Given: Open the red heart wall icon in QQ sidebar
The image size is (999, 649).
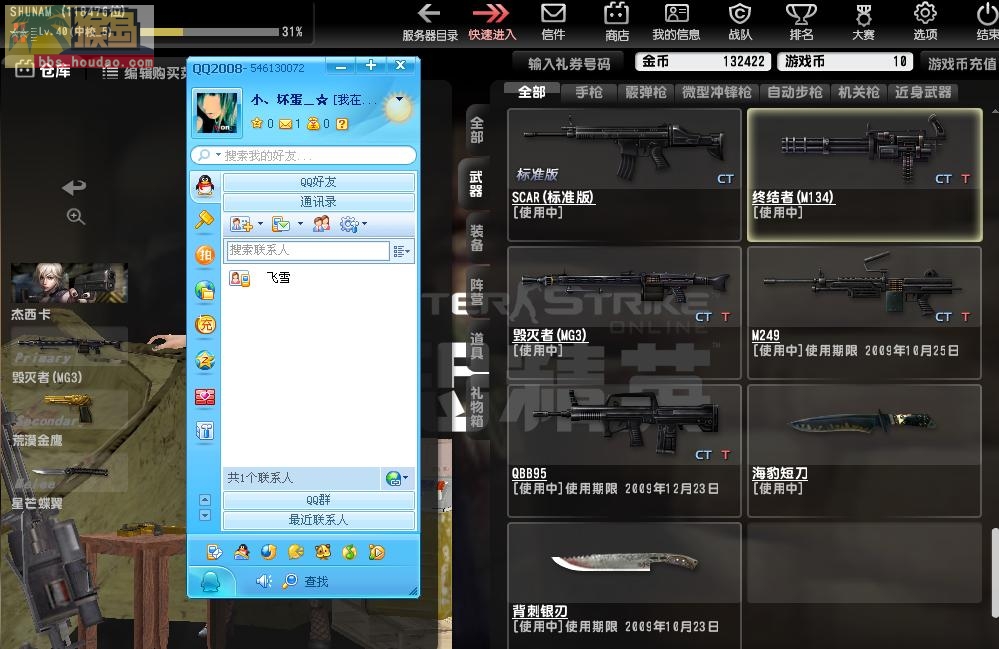Looking at the screenshot, I should [x=205, y=397].
